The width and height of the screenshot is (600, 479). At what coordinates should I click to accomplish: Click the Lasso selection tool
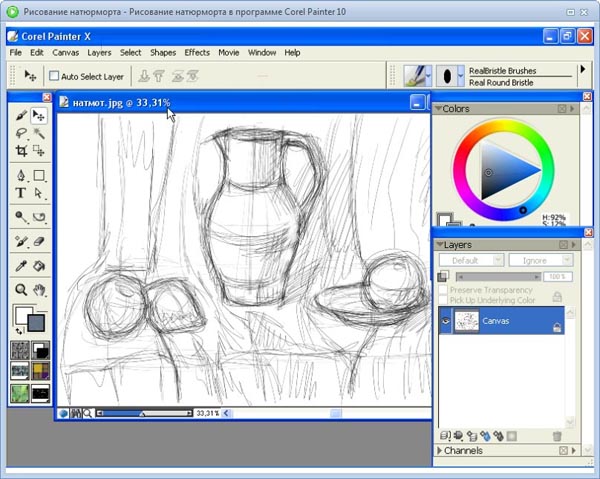tap(21, 134)
